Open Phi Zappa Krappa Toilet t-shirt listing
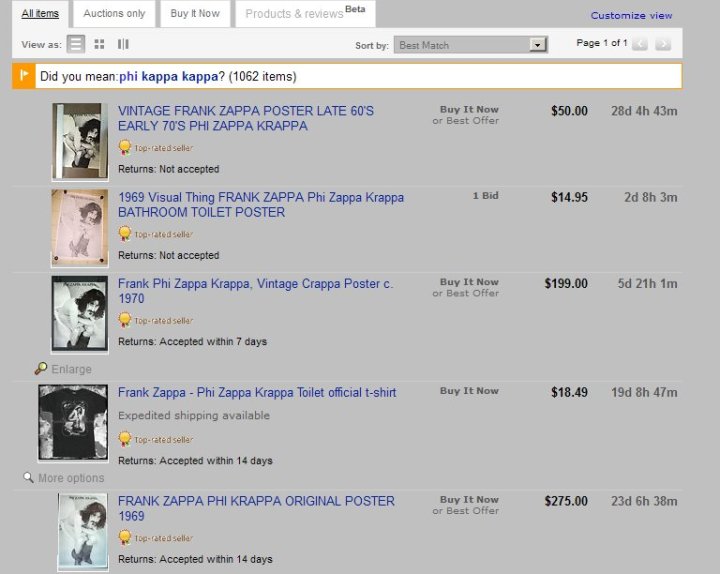Screen dimensions: 720x574 (257, 393)
